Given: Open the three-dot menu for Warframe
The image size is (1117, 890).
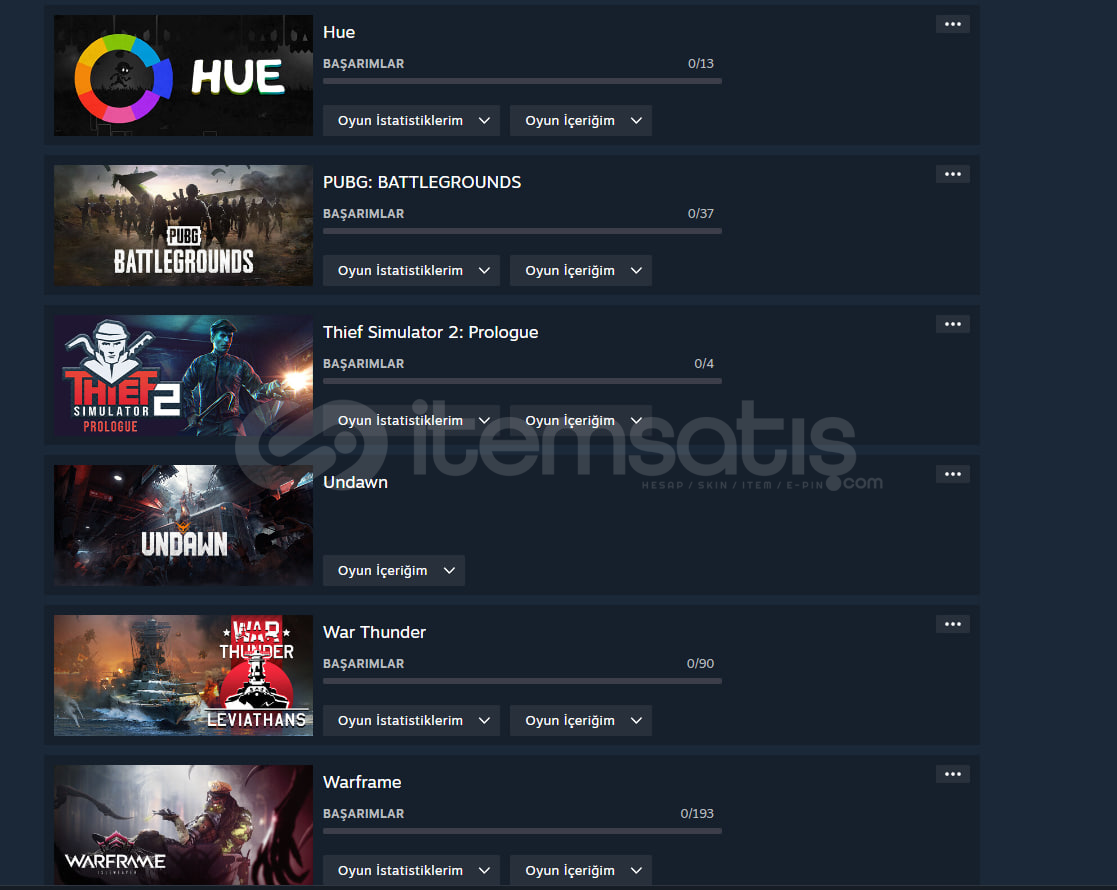Looking at the screenshot, I should (x=952, y=774).
